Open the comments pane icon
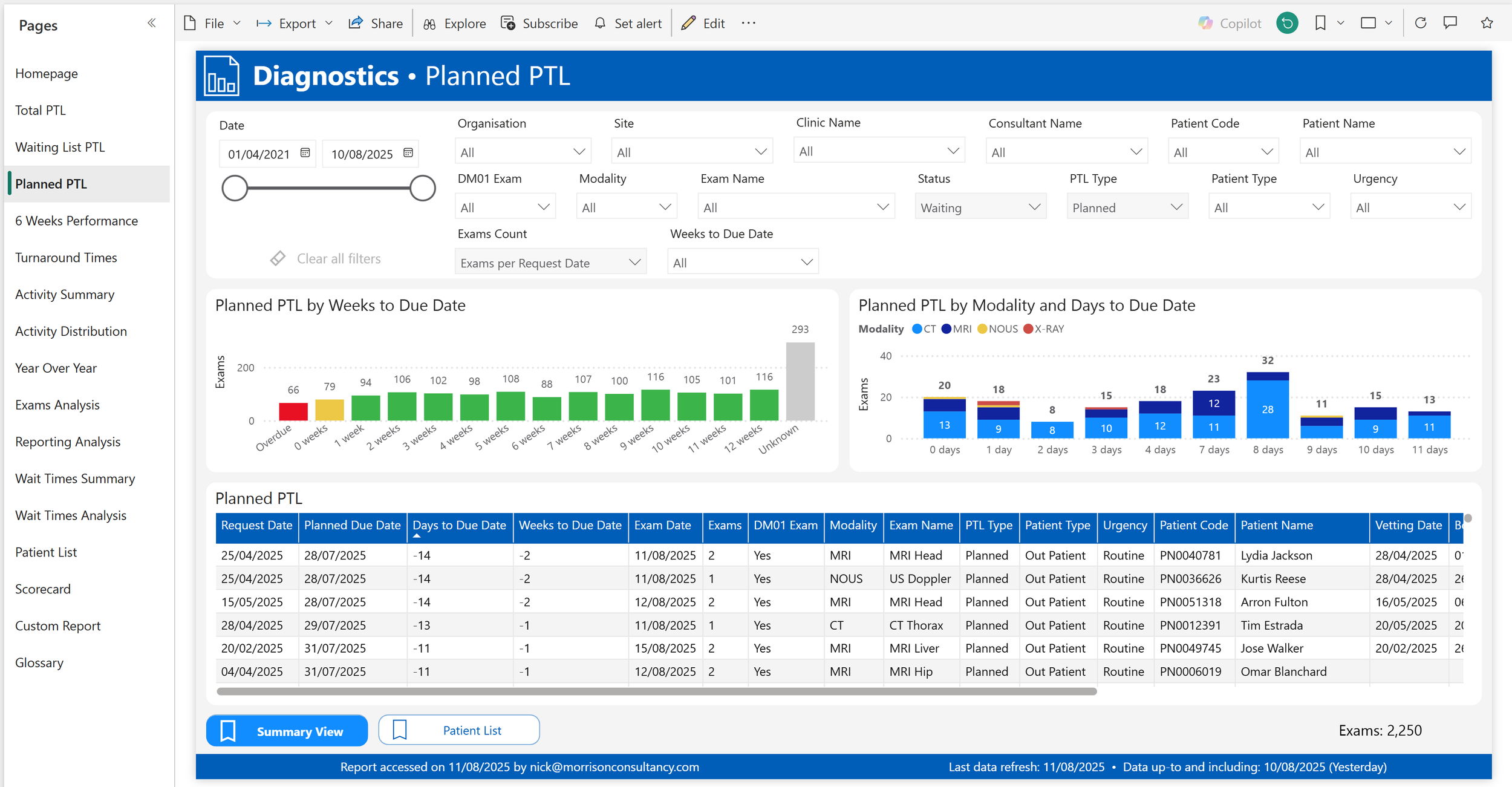Image resolution: width=1512 pixels, height=787 pixels. (1450, 23)
